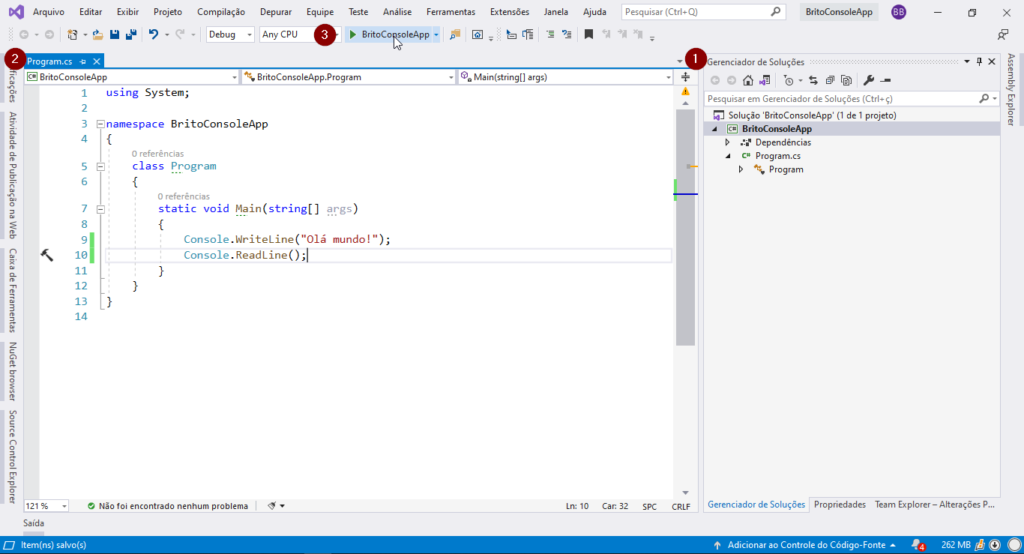Image resolution: width=1024 pixels, height=554 pixels.
Task: Click the bookmark icon in toolbar
Action: [x=588, y=35]
